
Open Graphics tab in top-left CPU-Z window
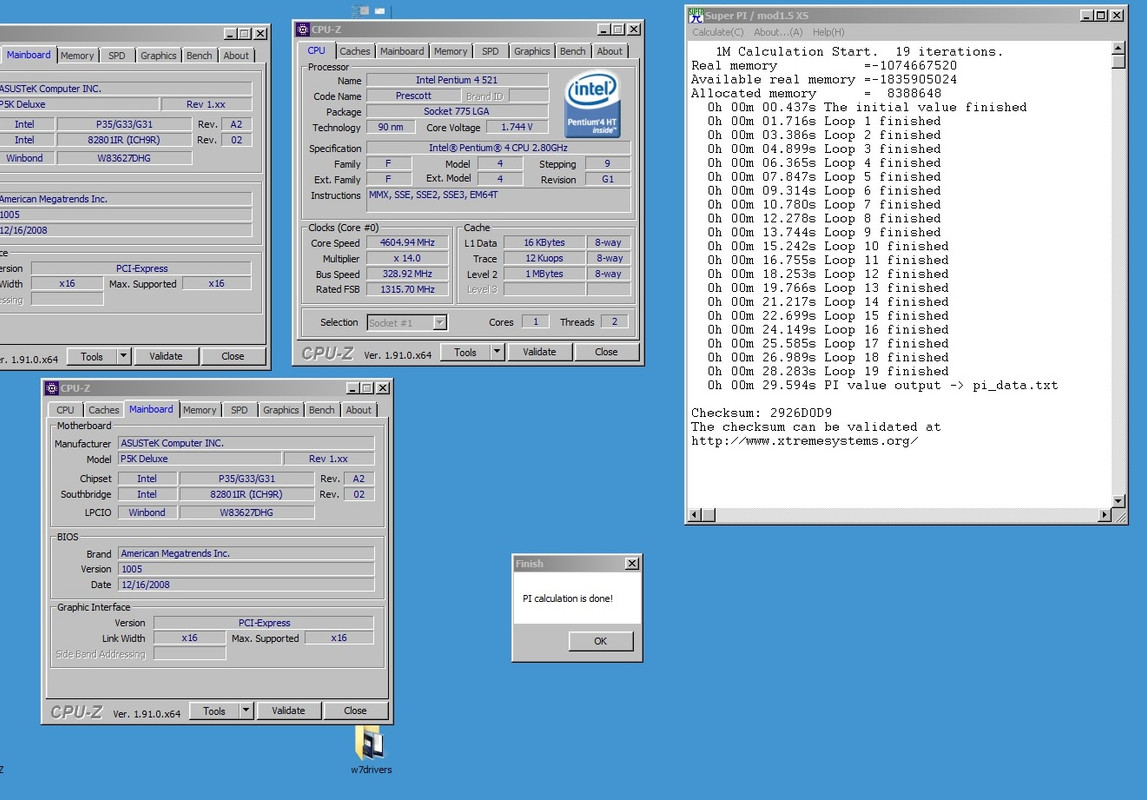click(158, 56)
